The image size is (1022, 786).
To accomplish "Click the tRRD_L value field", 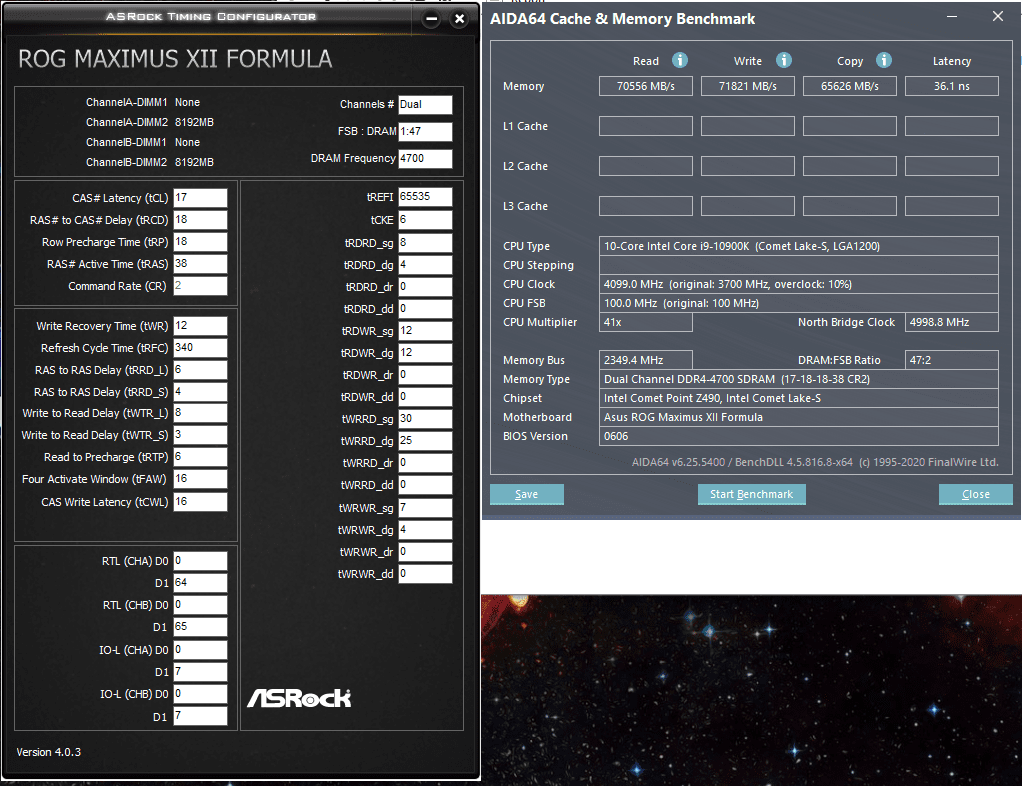I will (x=200, y=370).
